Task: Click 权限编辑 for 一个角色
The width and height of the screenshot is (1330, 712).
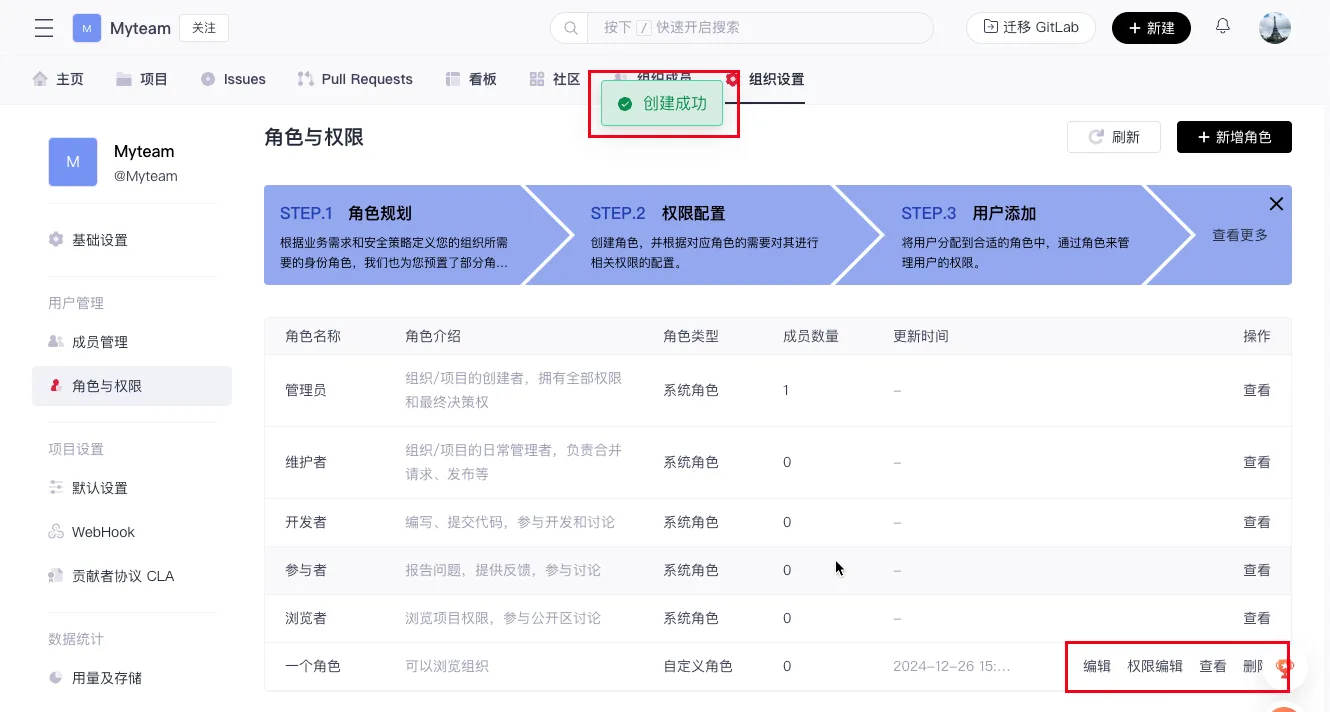Action: click(1155, 666)
